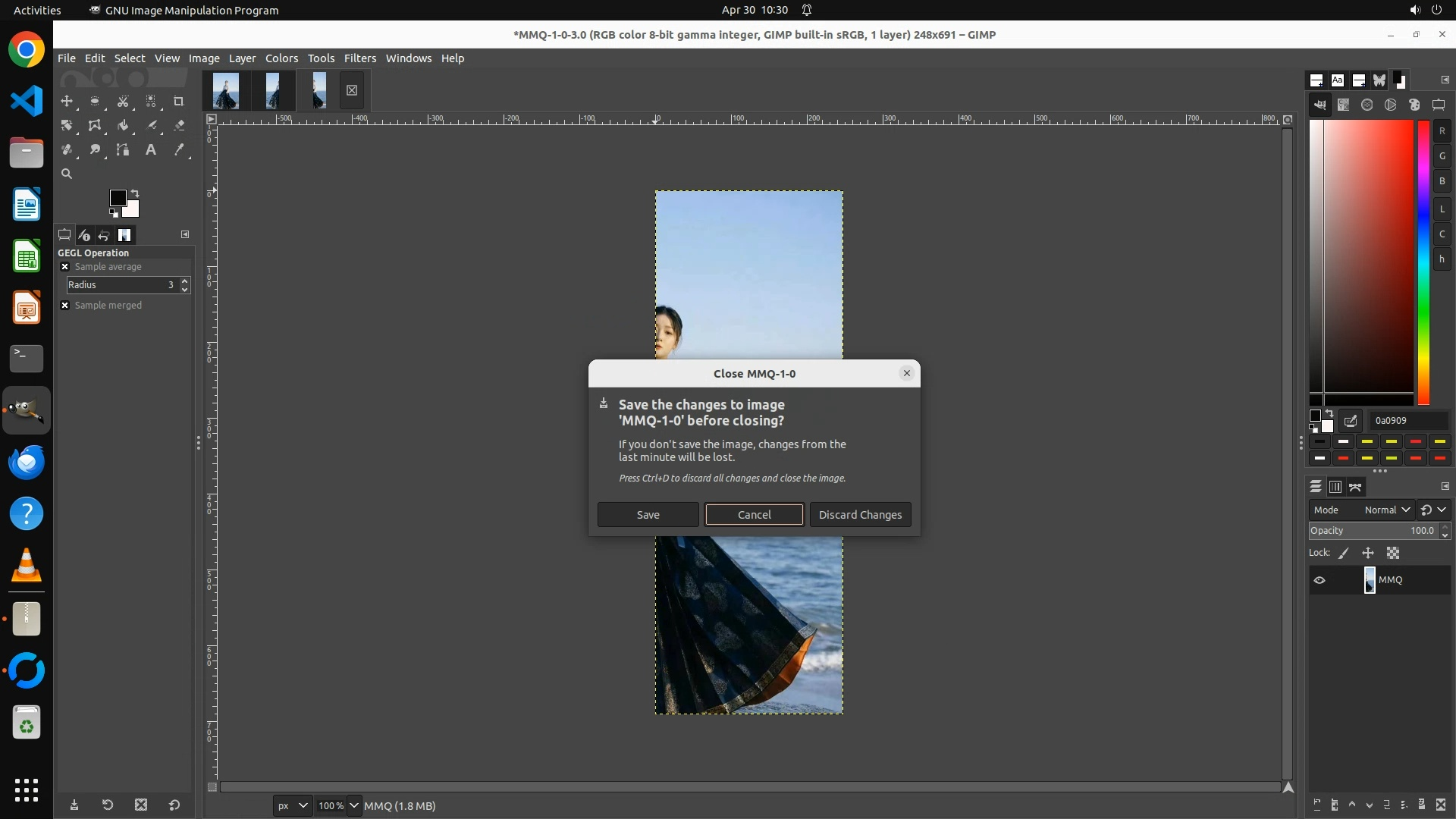This screenshot has height=819, width=1456.
Task: Select the Zoom tool
Action: [67, 174]
